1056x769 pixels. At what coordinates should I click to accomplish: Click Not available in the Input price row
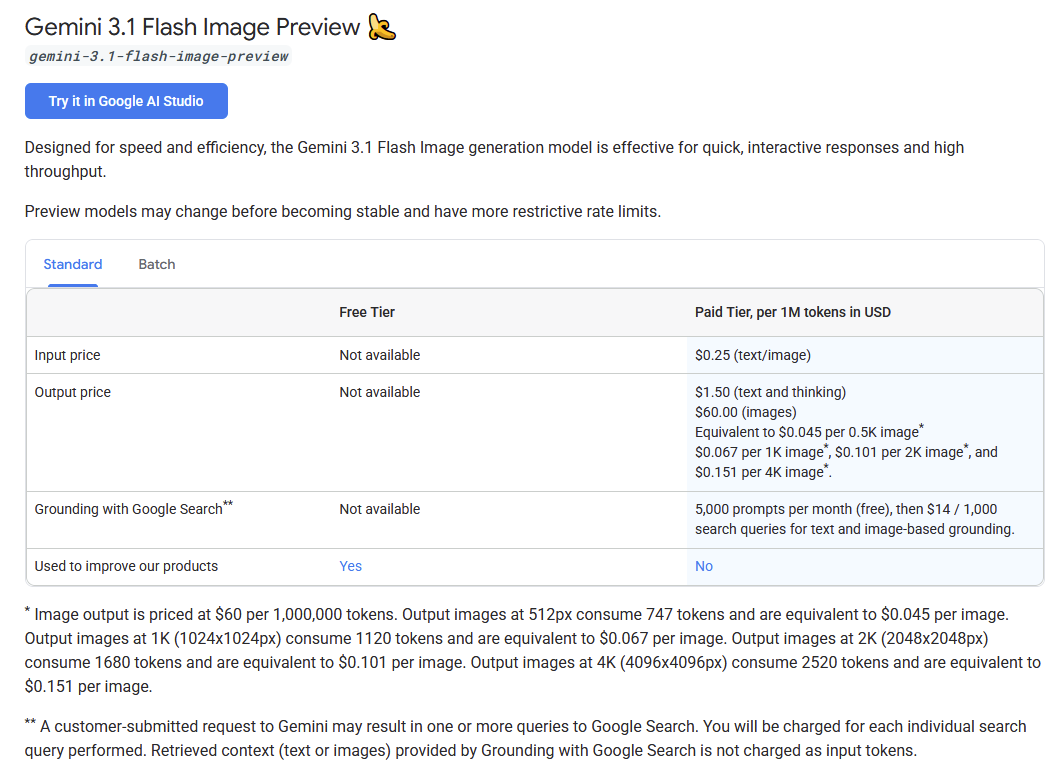pyautogui.click(x=380, y=356)
